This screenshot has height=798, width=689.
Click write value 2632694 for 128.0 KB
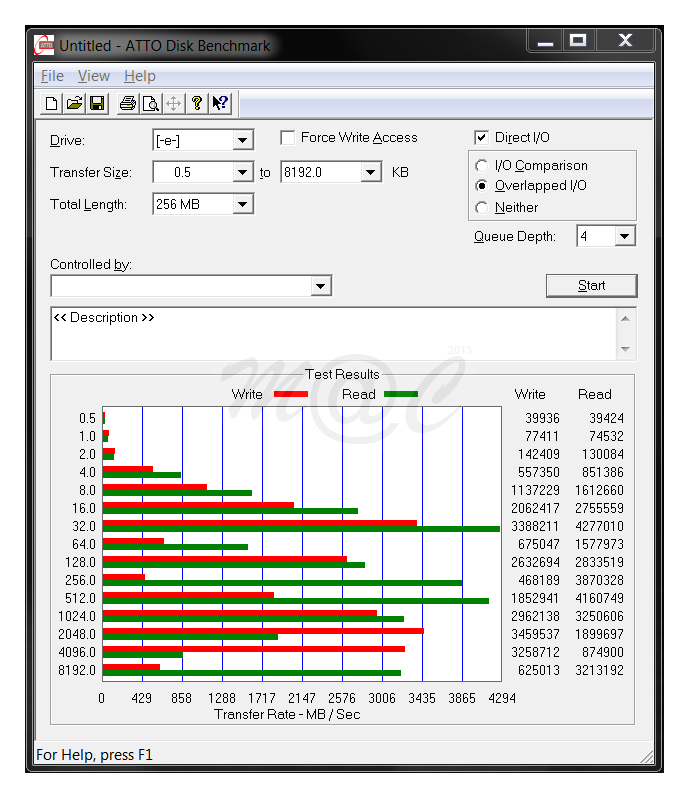(535, 562)
